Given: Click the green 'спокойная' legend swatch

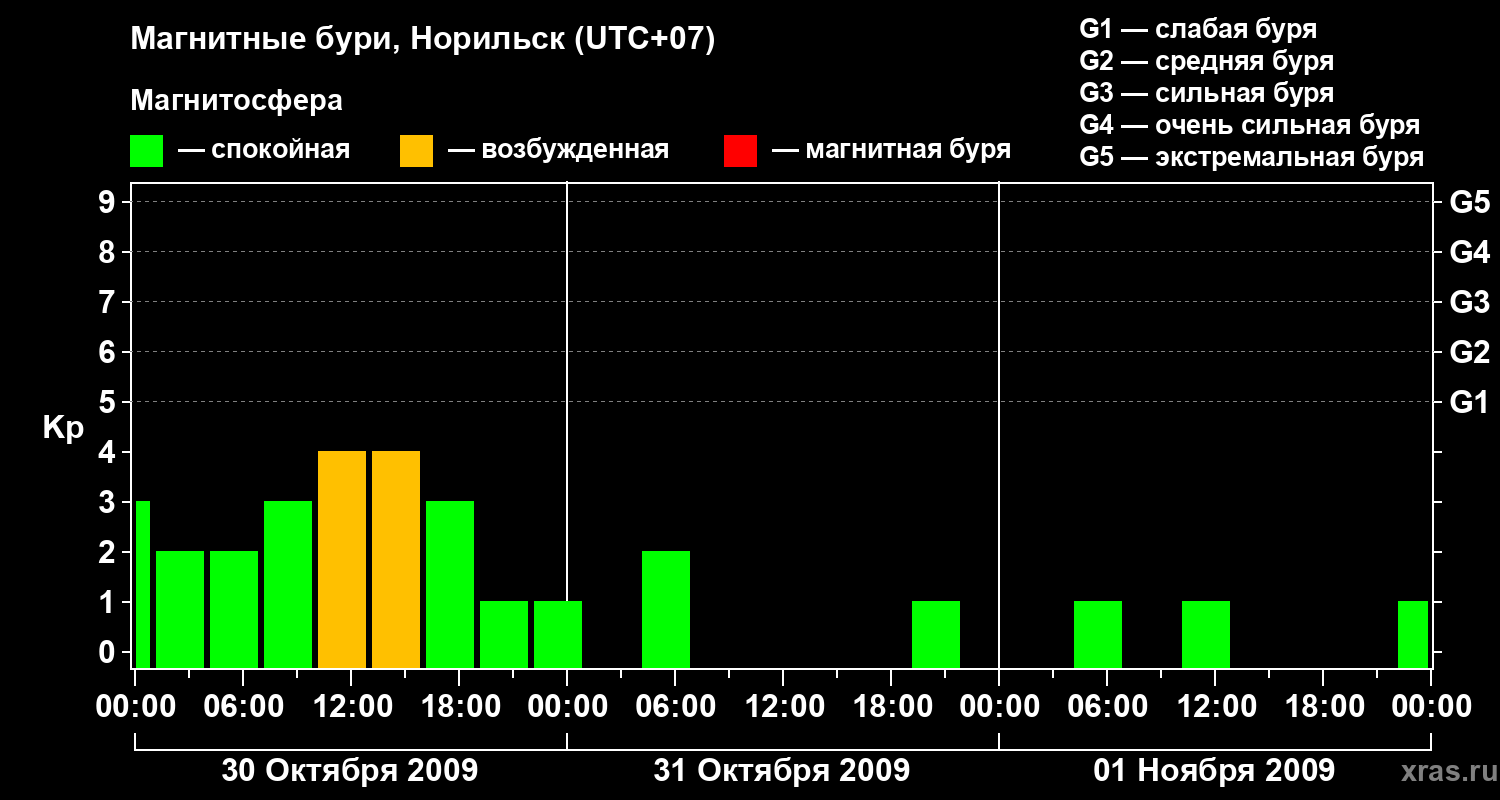Looking at the screenshot, I should 147,151.
